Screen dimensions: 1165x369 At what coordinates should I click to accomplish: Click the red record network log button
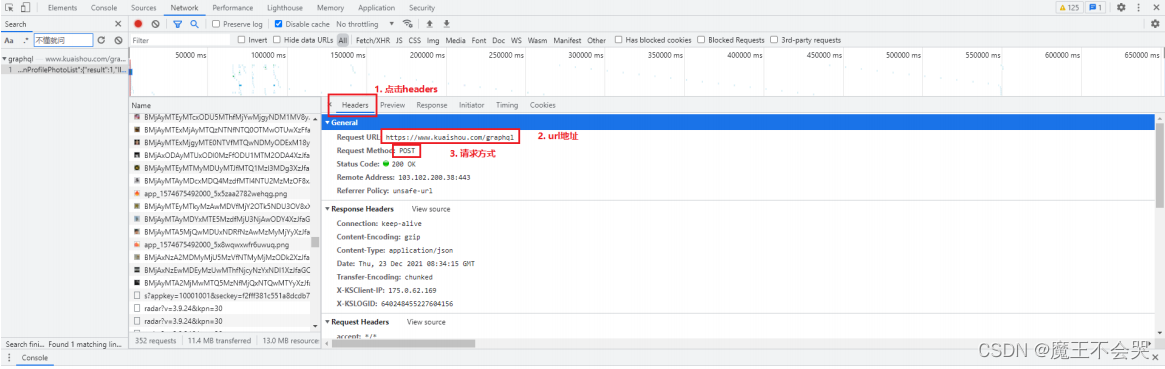[x=138, y=24]
